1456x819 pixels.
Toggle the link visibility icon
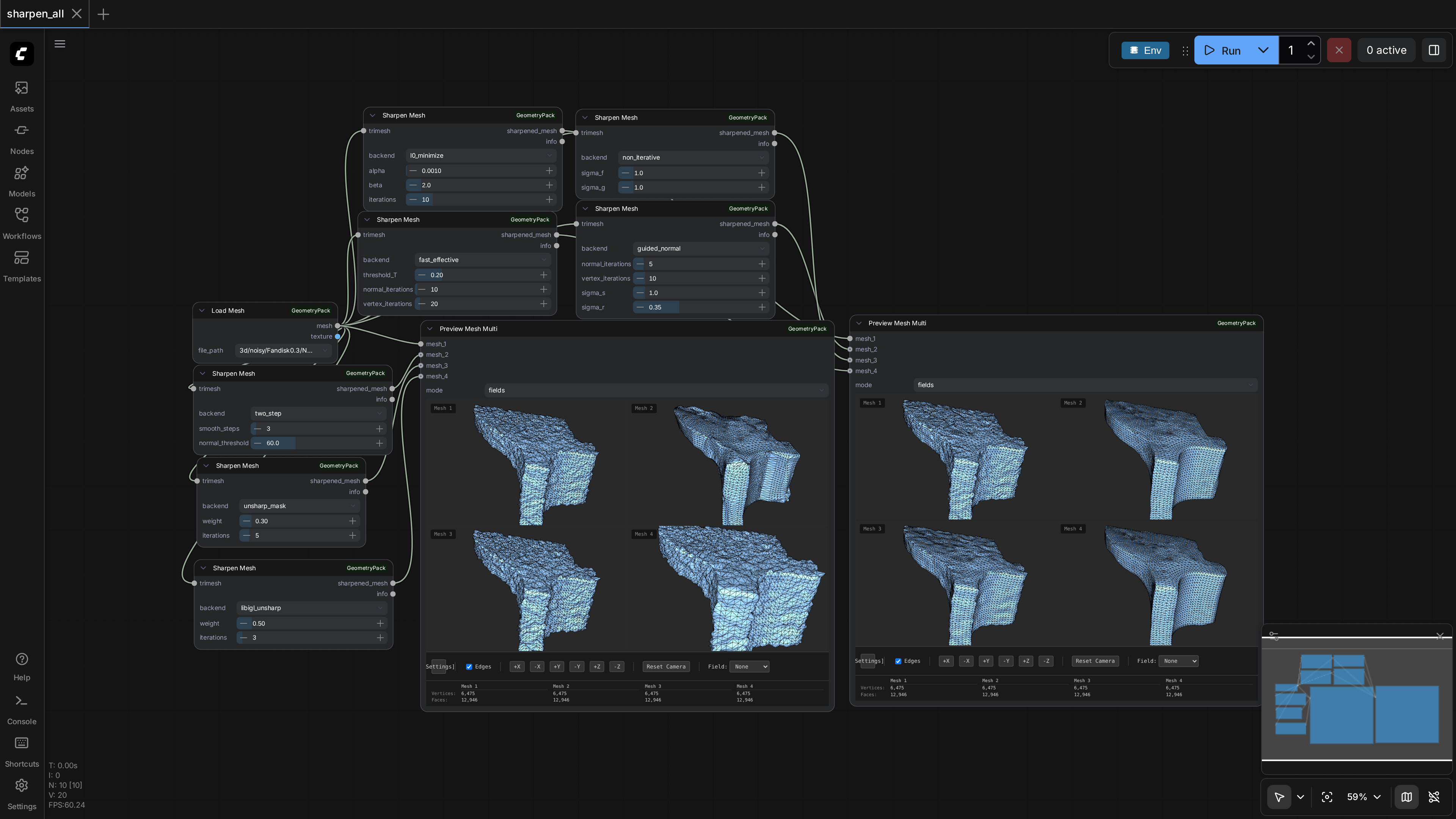click(x=1434, y=797)
